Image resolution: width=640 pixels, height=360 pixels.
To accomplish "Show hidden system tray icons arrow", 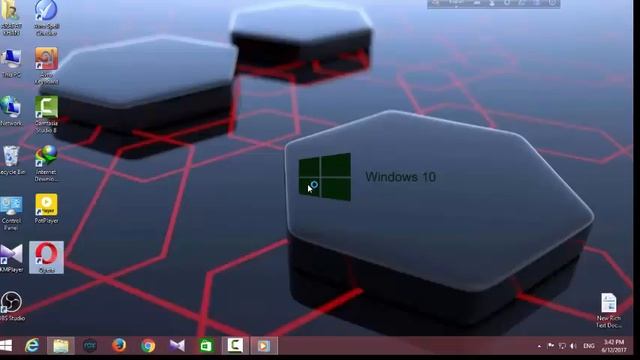I will pyautogui.click(x=539, y=346).
